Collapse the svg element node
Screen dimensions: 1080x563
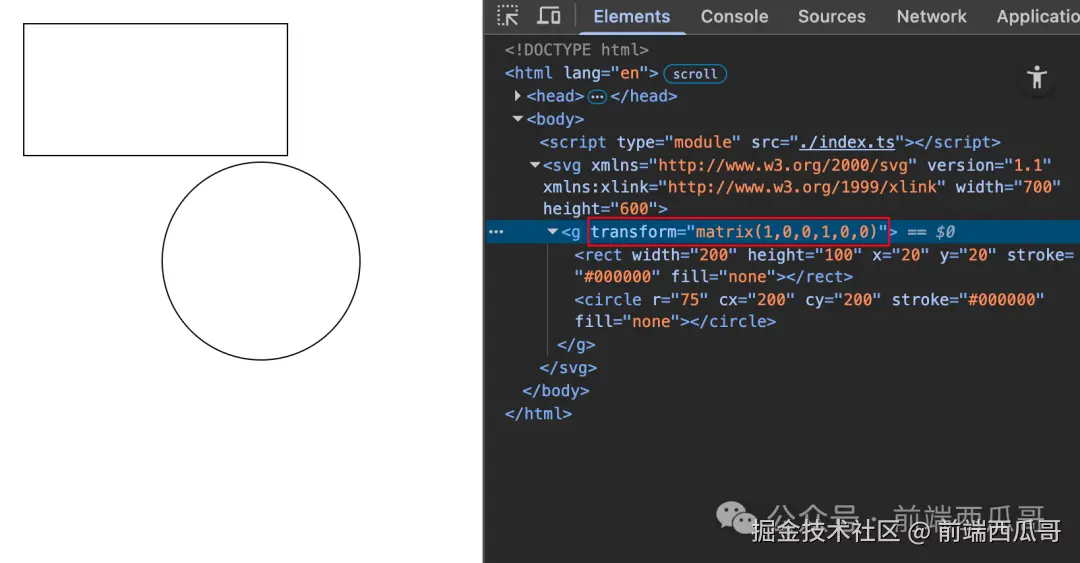pyautogui.click(x=534, y=165)
